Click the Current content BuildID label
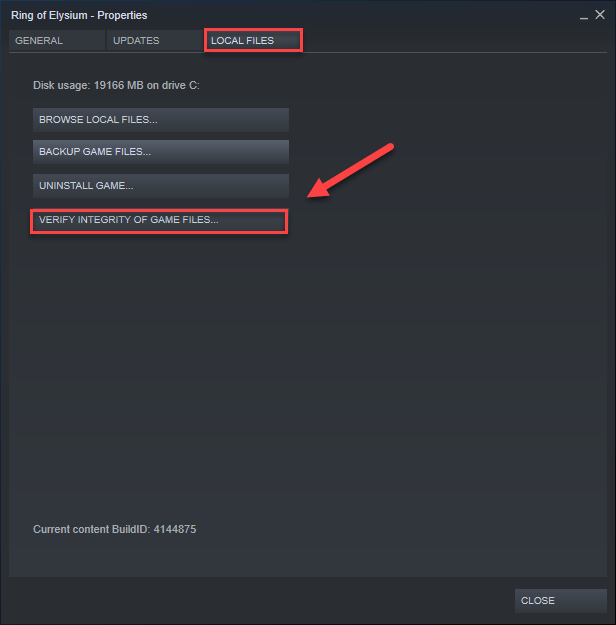The width and height of the screenshot is (616, 625). [x=92, y=529]
